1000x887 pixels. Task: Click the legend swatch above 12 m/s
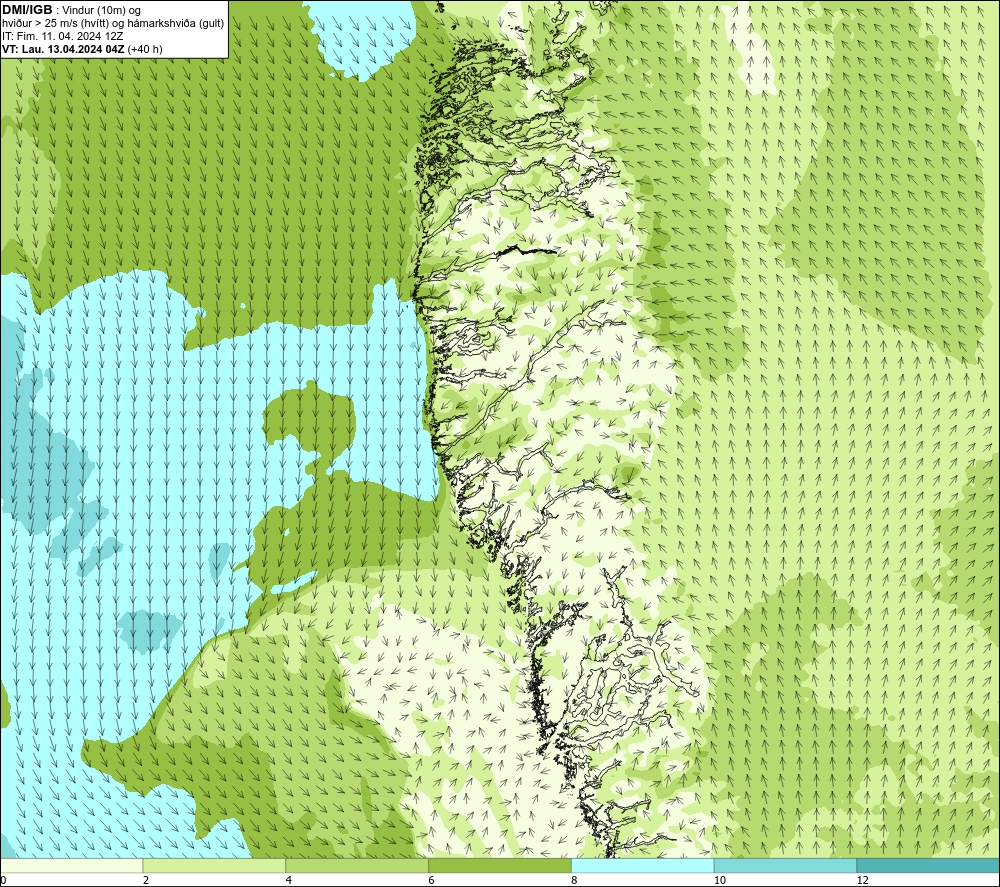[x=929, y=865]
